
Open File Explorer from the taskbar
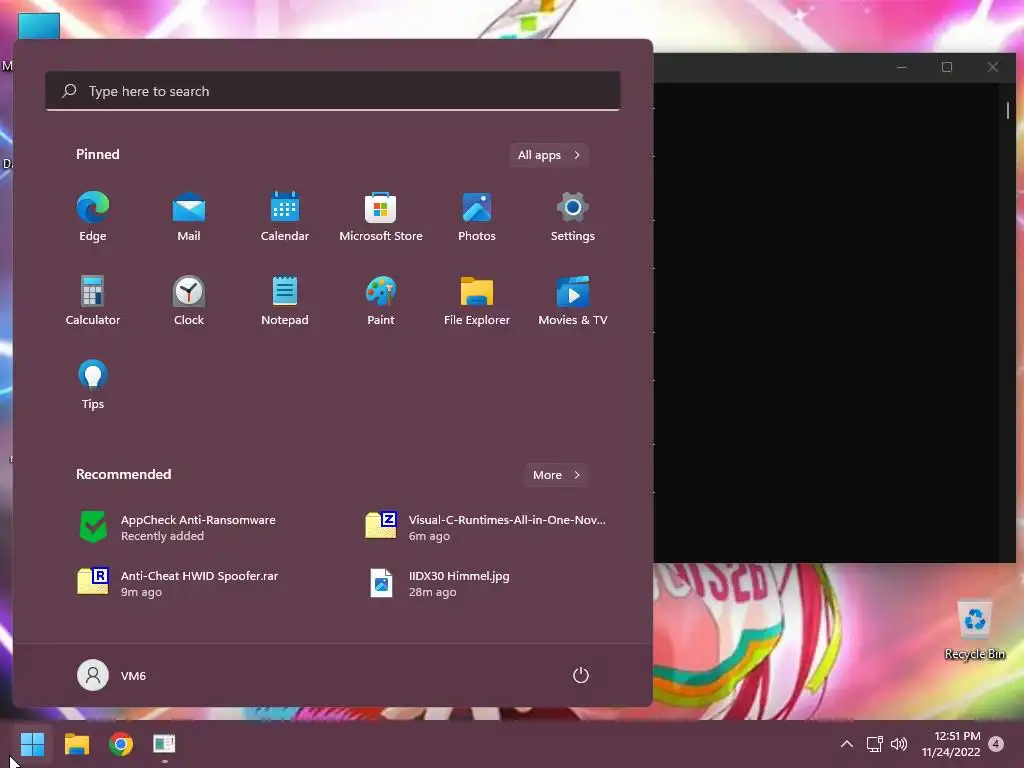tap(76, 743)
